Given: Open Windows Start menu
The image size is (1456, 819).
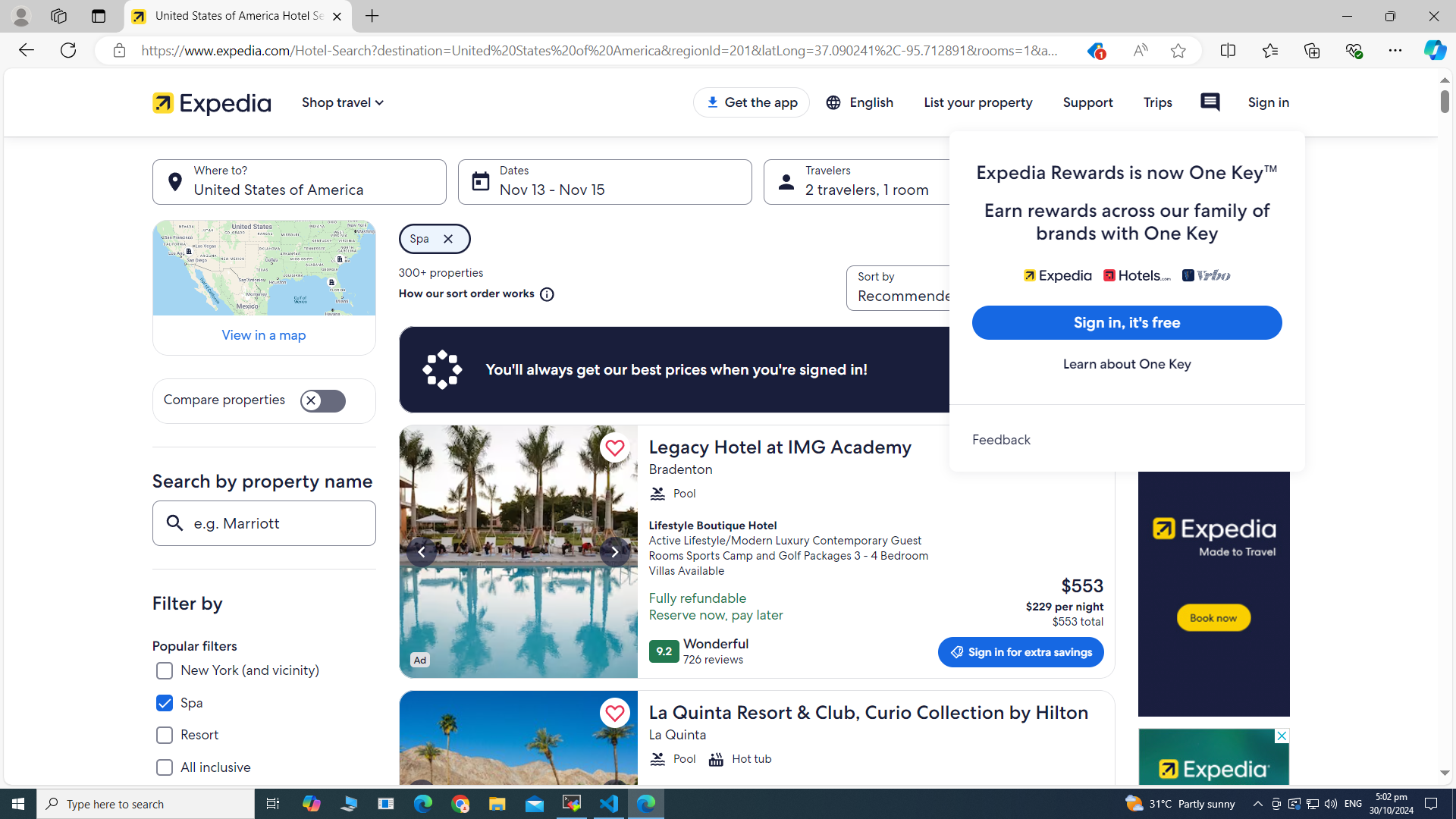Looking at the screenshot, I should [x=18, y=804].
